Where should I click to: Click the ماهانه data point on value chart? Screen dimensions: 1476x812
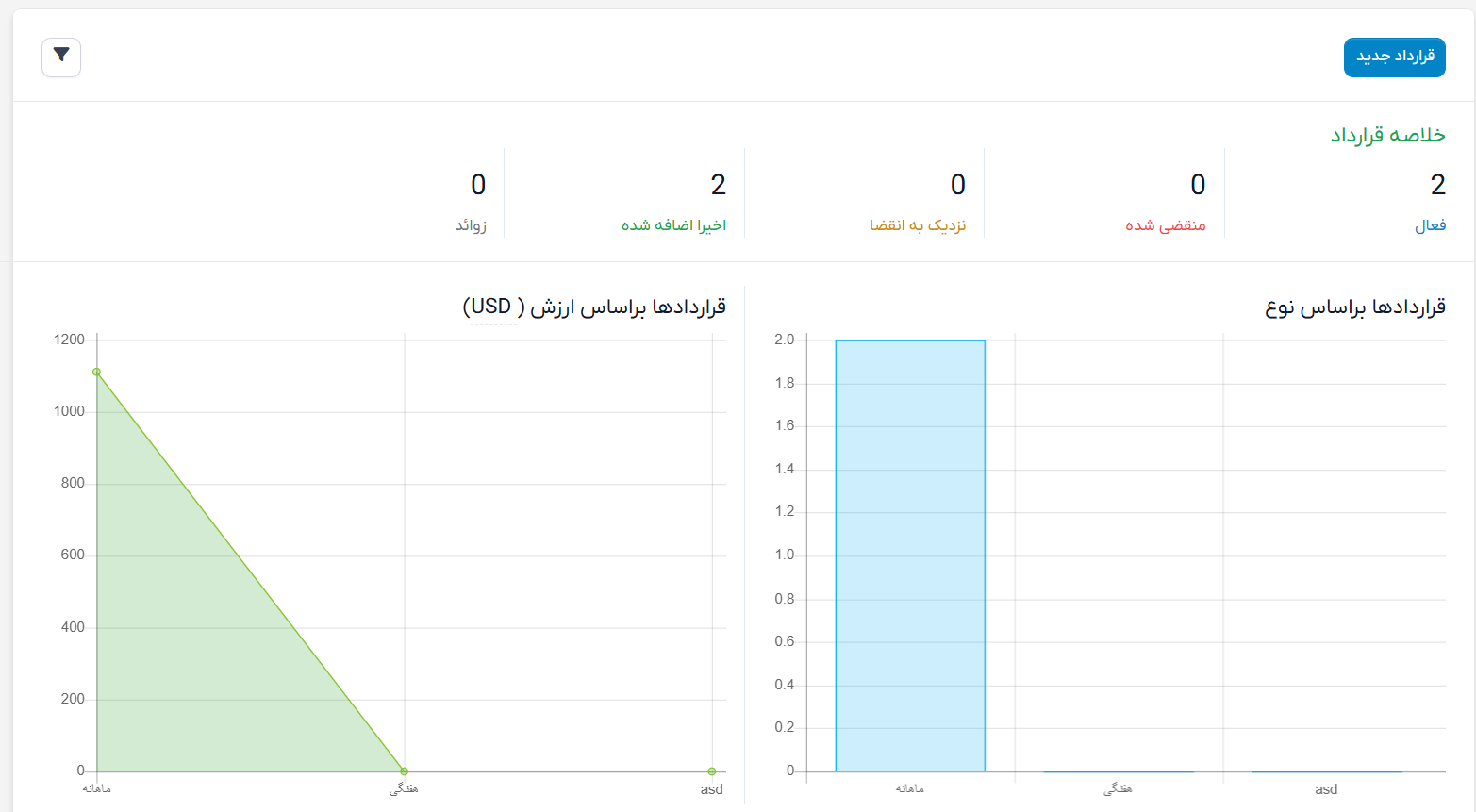96,372
